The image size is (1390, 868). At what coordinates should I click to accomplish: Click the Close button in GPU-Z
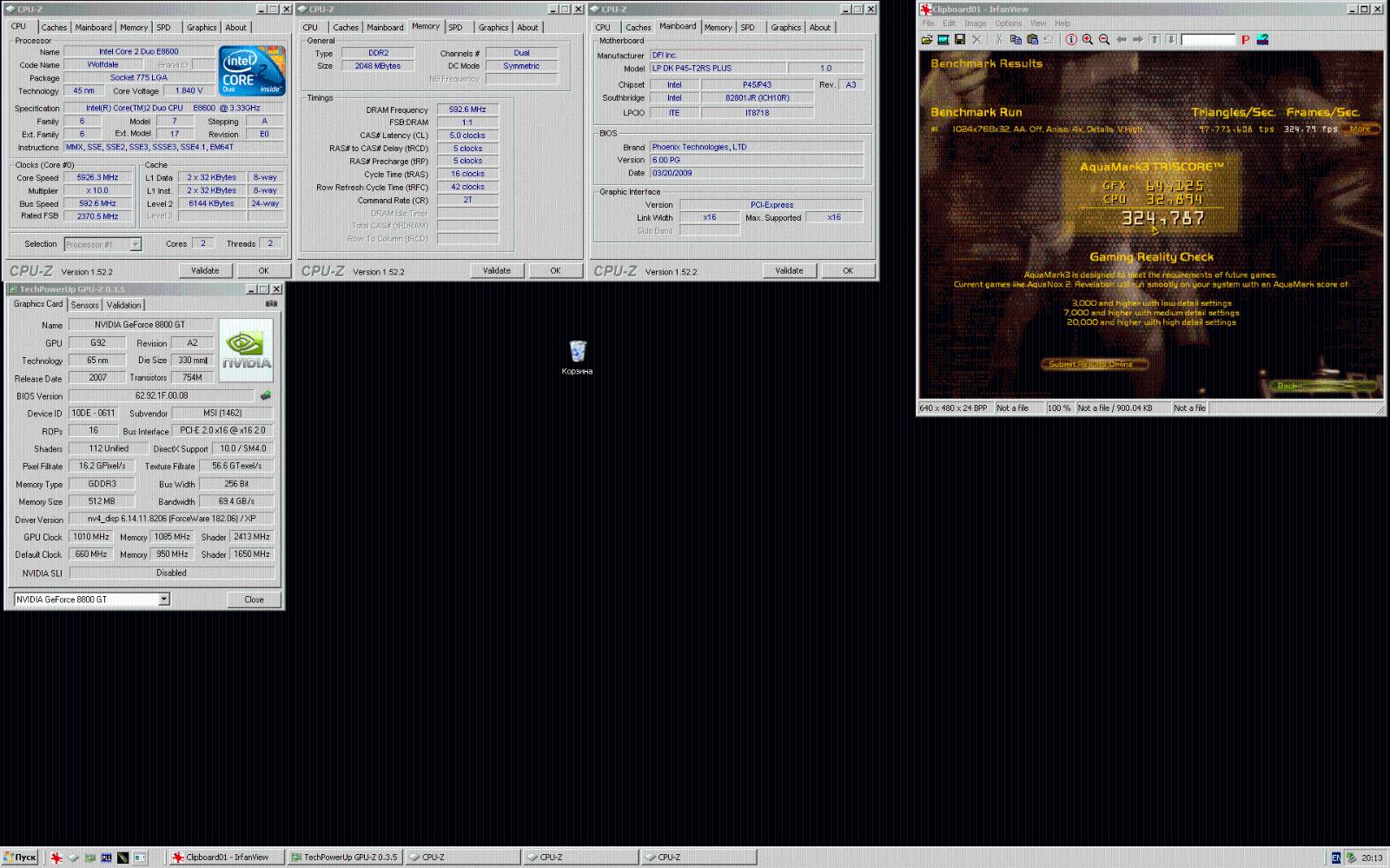tap(254, 600)
